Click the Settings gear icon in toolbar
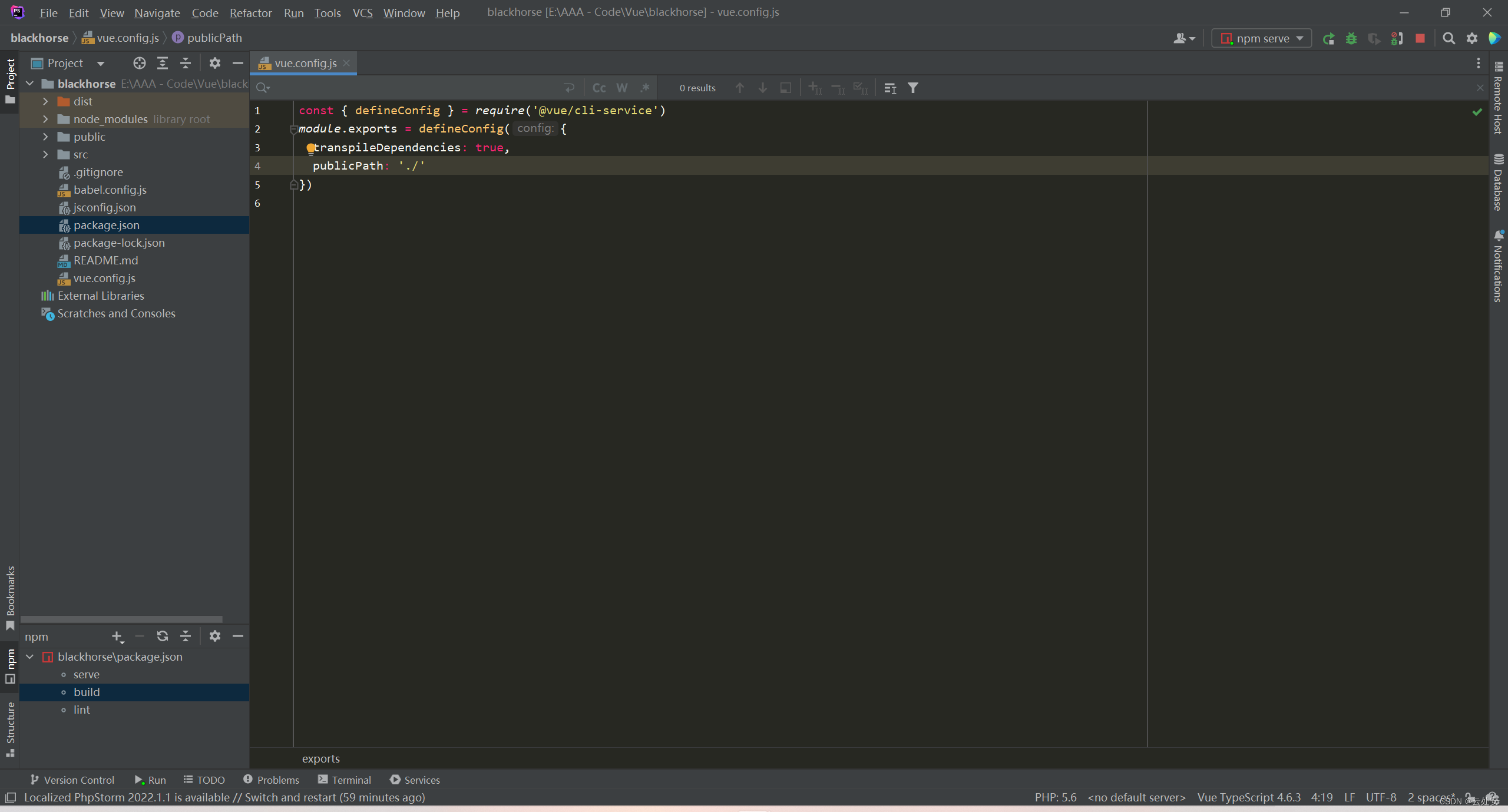Viewport: 1508px width, 812px height. (1471, 38)
